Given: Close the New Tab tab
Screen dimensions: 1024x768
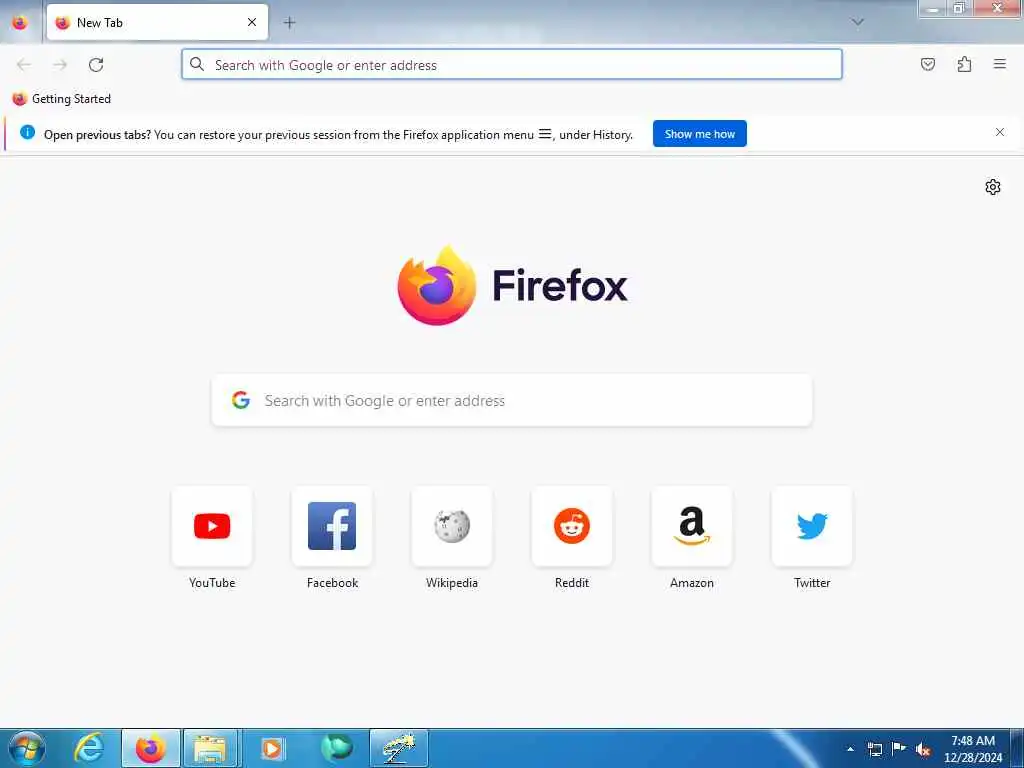Looking at the screenshot, I should [x=252, y=22].
